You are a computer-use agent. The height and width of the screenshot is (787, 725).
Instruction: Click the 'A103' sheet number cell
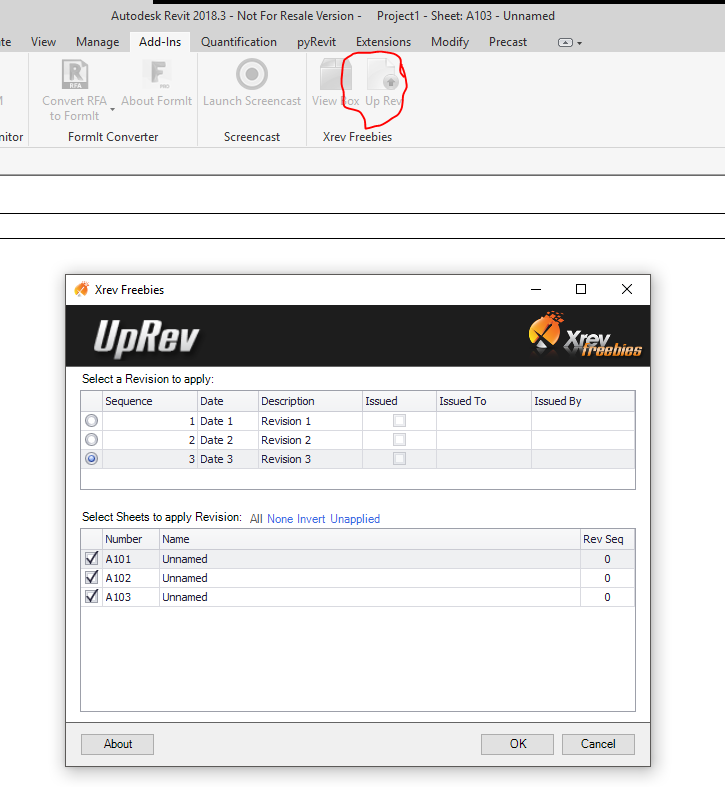[131, 597]
